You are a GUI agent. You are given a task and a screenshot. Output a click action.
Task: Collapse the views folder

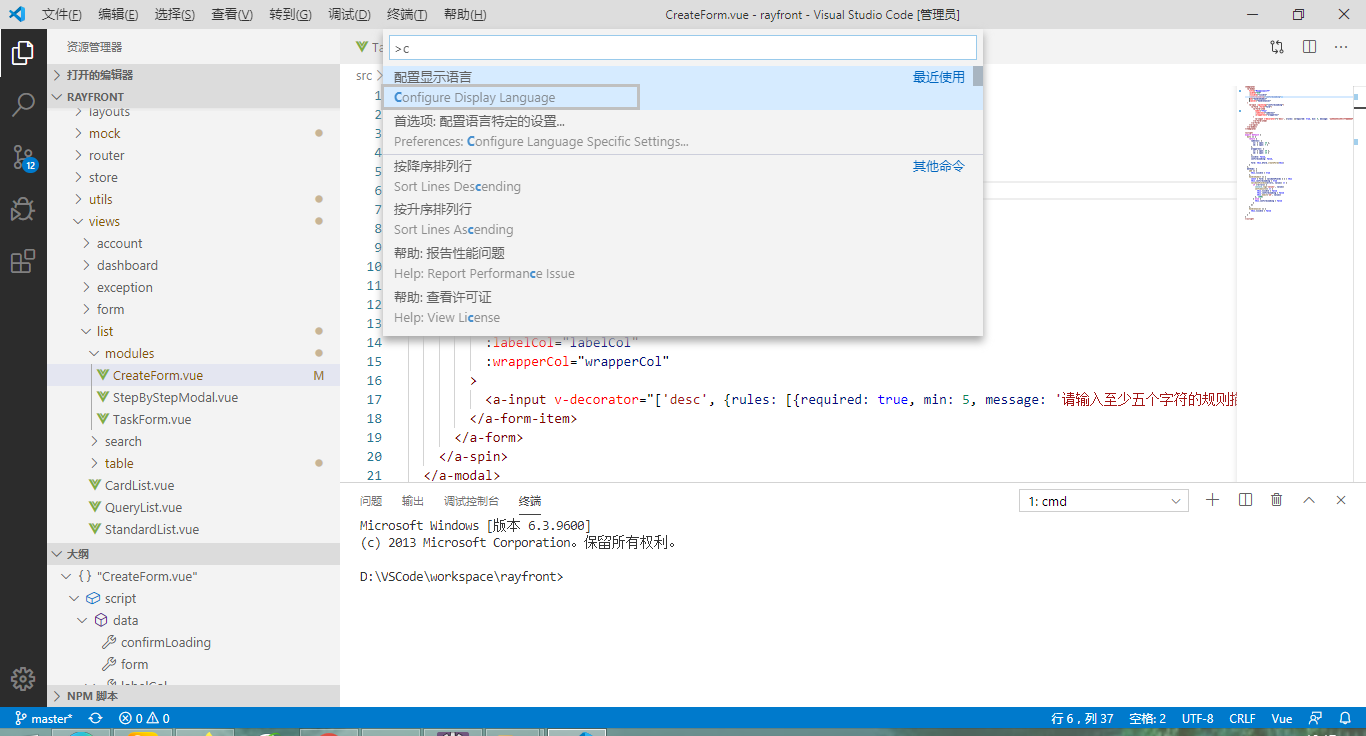point(193,221)
